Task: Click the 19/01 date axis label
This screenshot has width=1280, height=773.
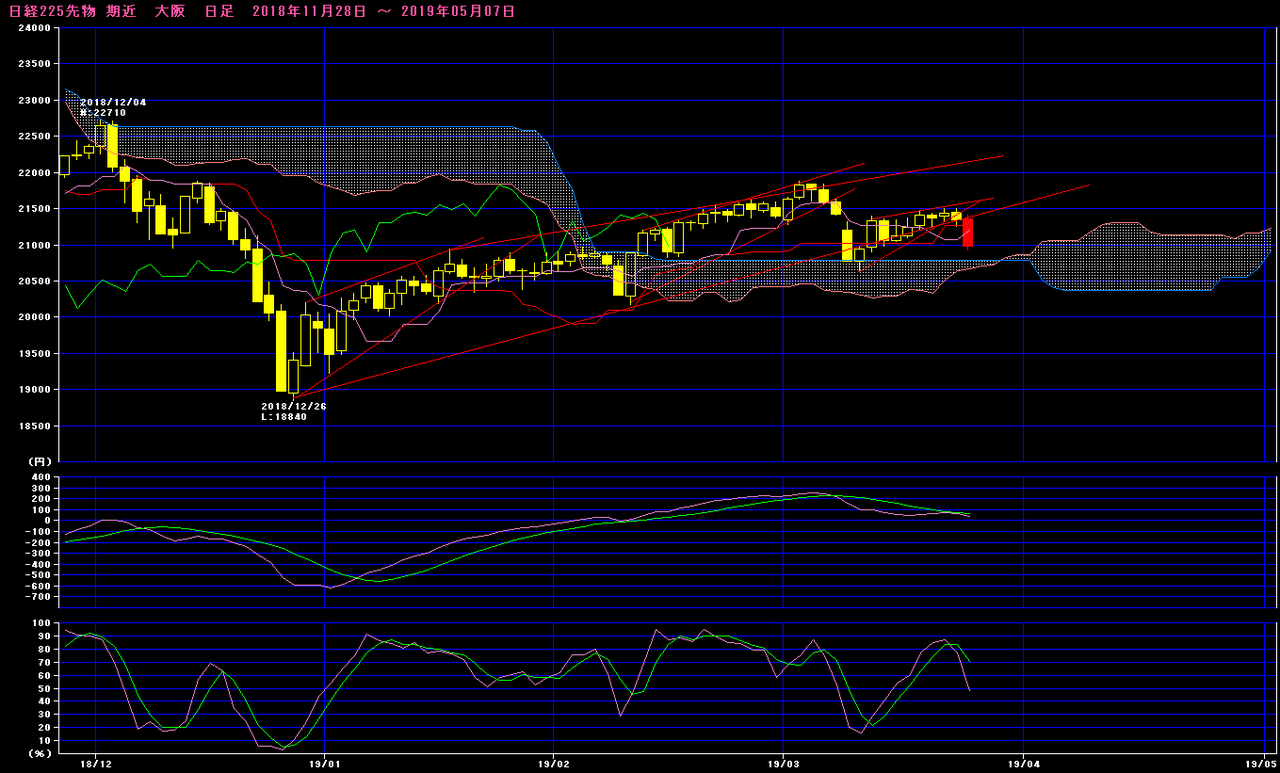Action: click(x=326, y=764)
